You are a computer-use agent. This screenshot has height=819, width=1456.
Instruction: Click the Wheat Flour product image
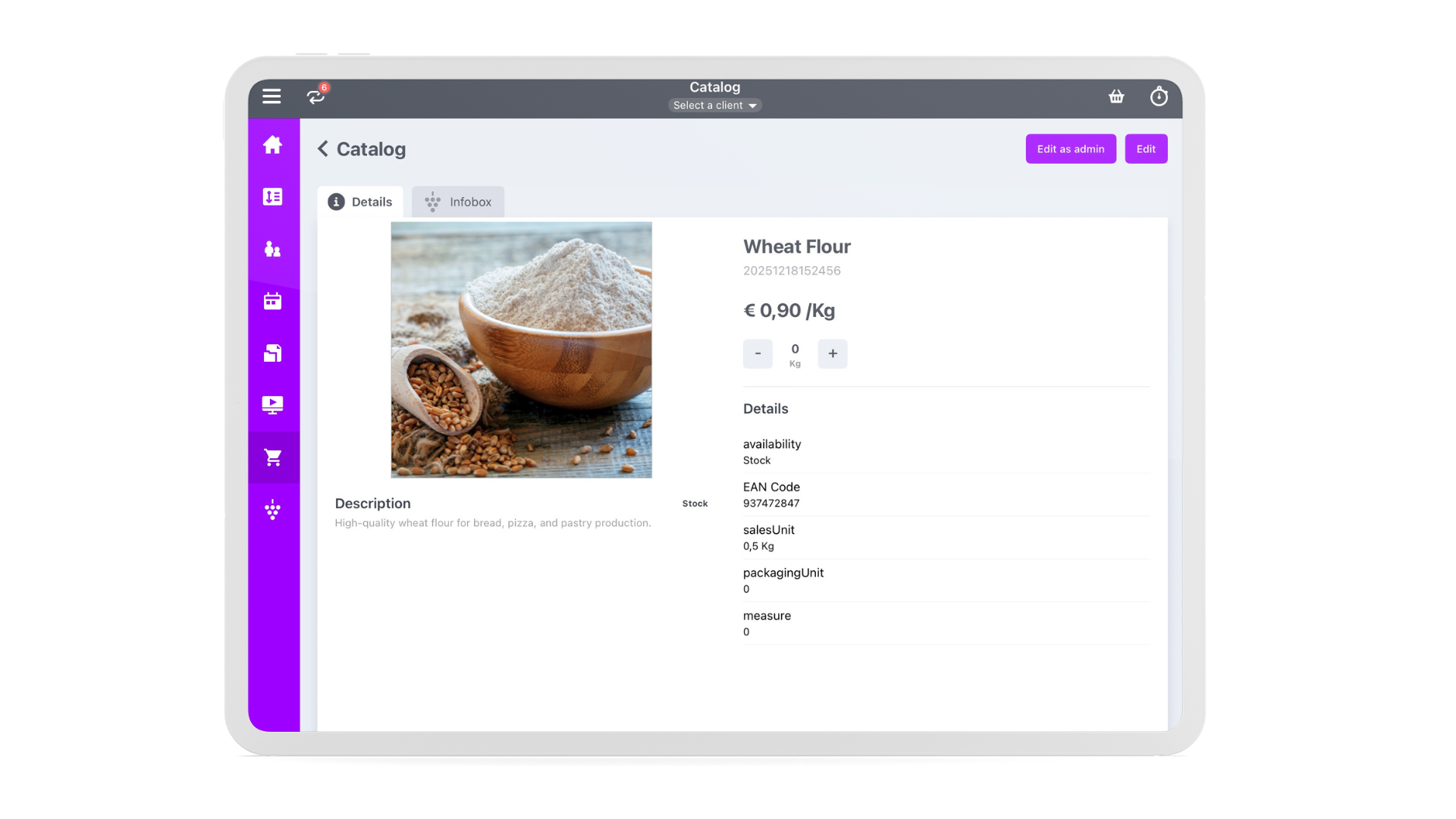tap(521, 349)
